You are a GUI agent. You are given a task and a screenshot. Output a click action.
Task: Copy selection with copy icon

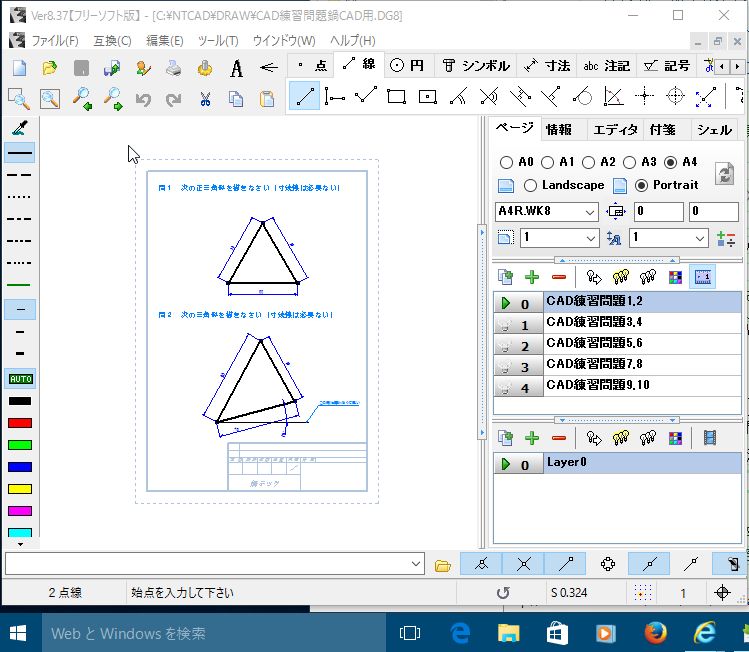(x=236, y=99)
